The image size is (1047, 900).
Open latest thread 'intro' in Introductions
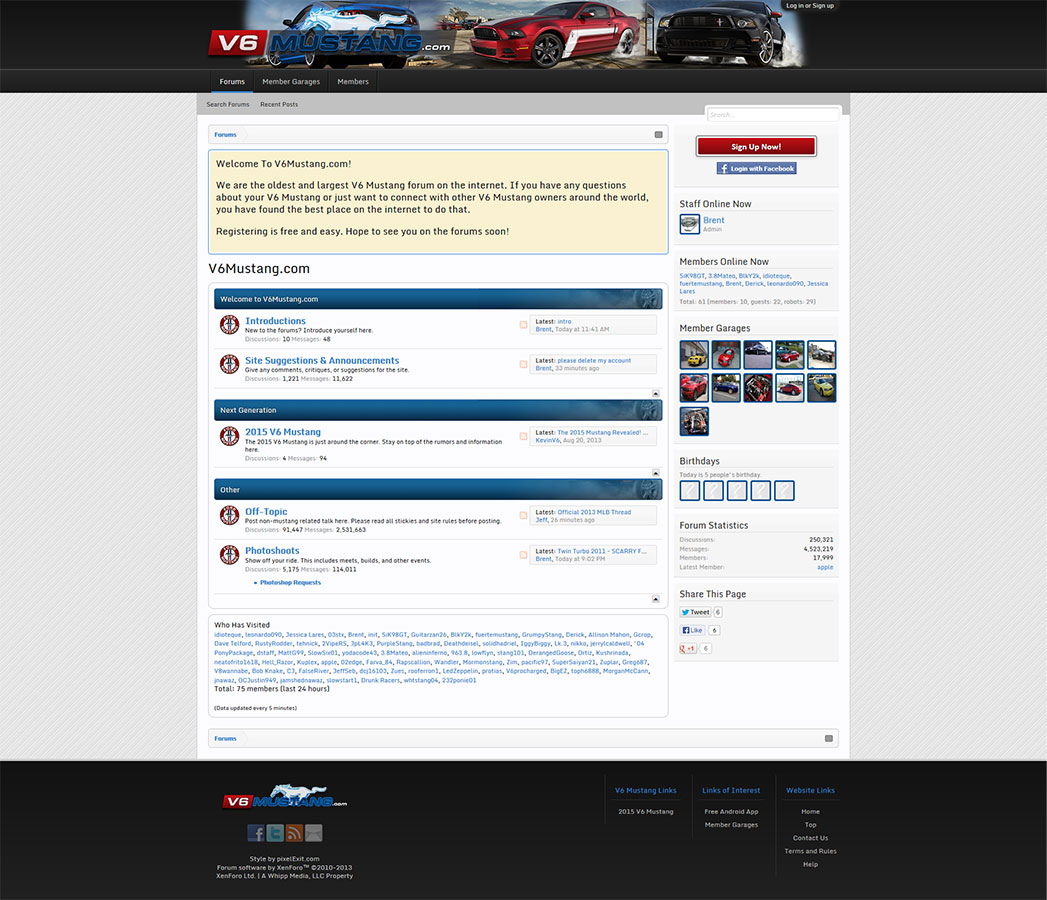pos(564,322)
